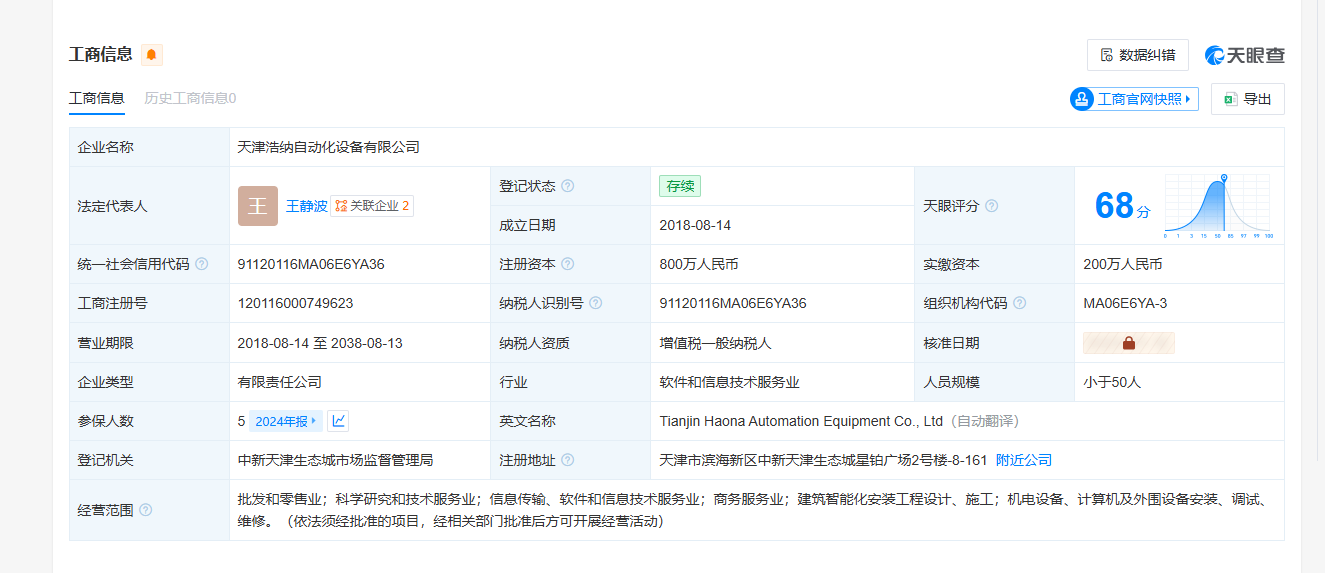Select business term 2018-08-14 至 2038-08-13
Screen dimensions: 1325x573
click(320, 343)
